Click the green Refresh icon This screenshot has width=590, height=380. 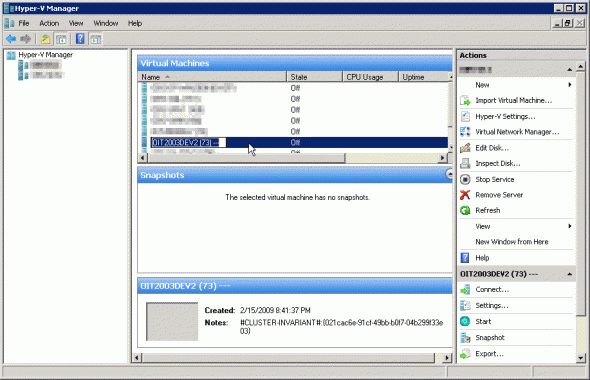pyautogui.click(x=465, y=210)
